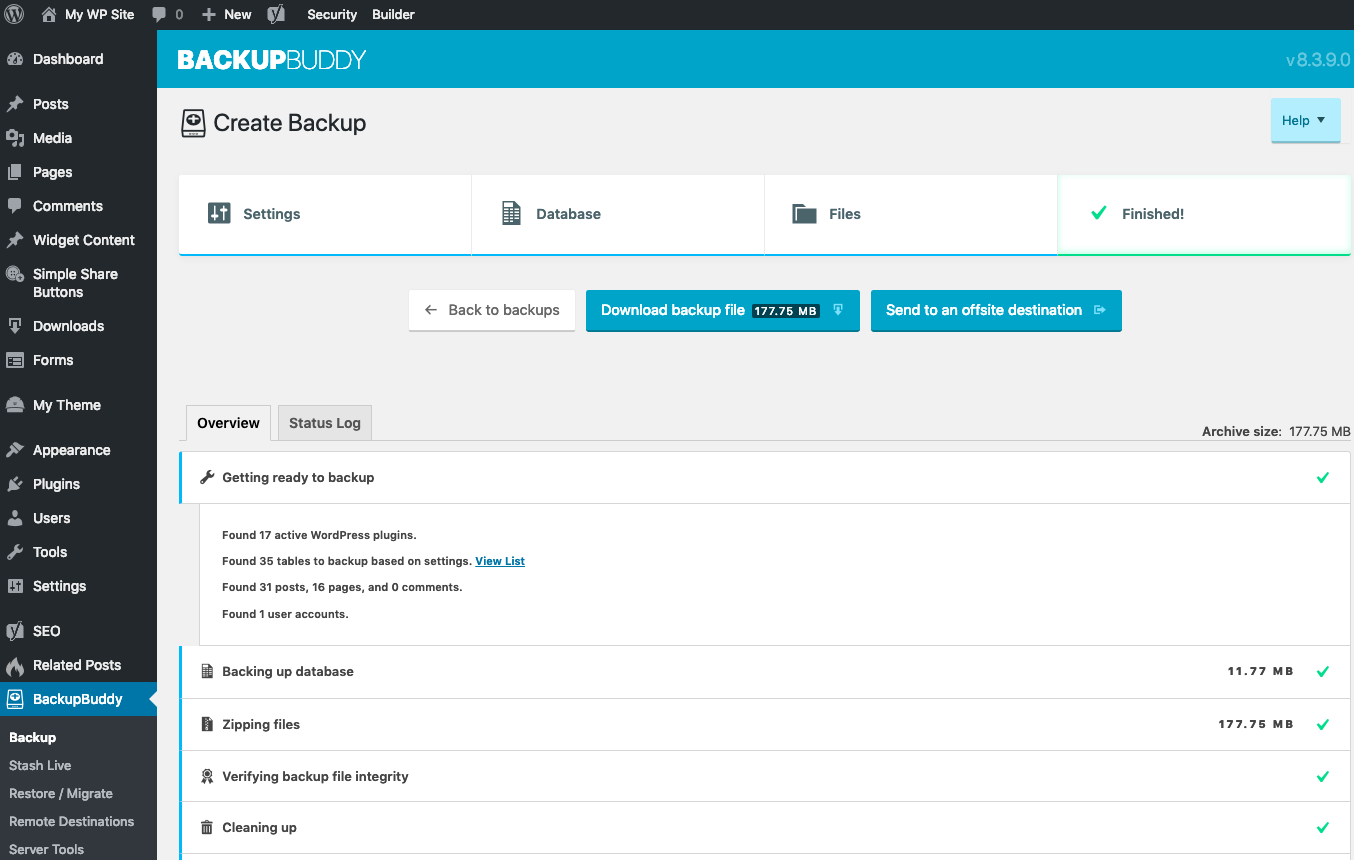Go to the Backup submenu item
The image size is (1354, 860).
pos(32,737)
